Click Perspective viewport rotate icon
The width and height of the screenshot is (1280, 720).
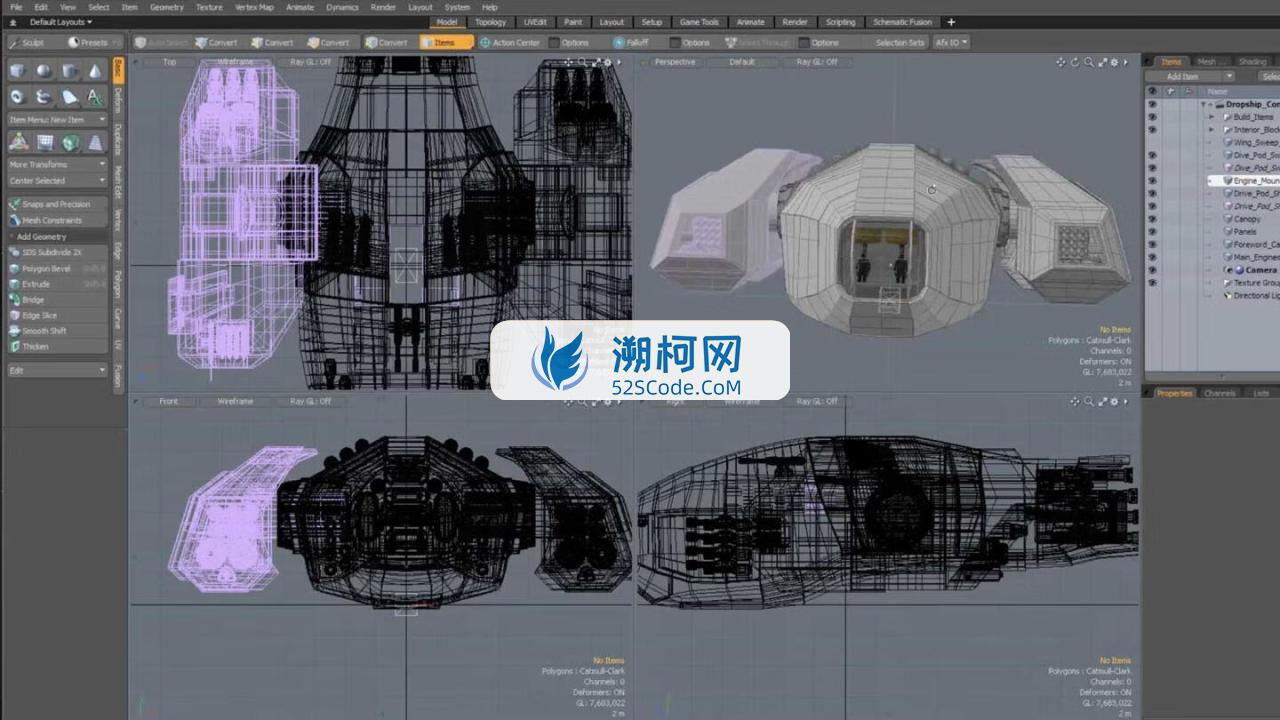click(1075, 62)
